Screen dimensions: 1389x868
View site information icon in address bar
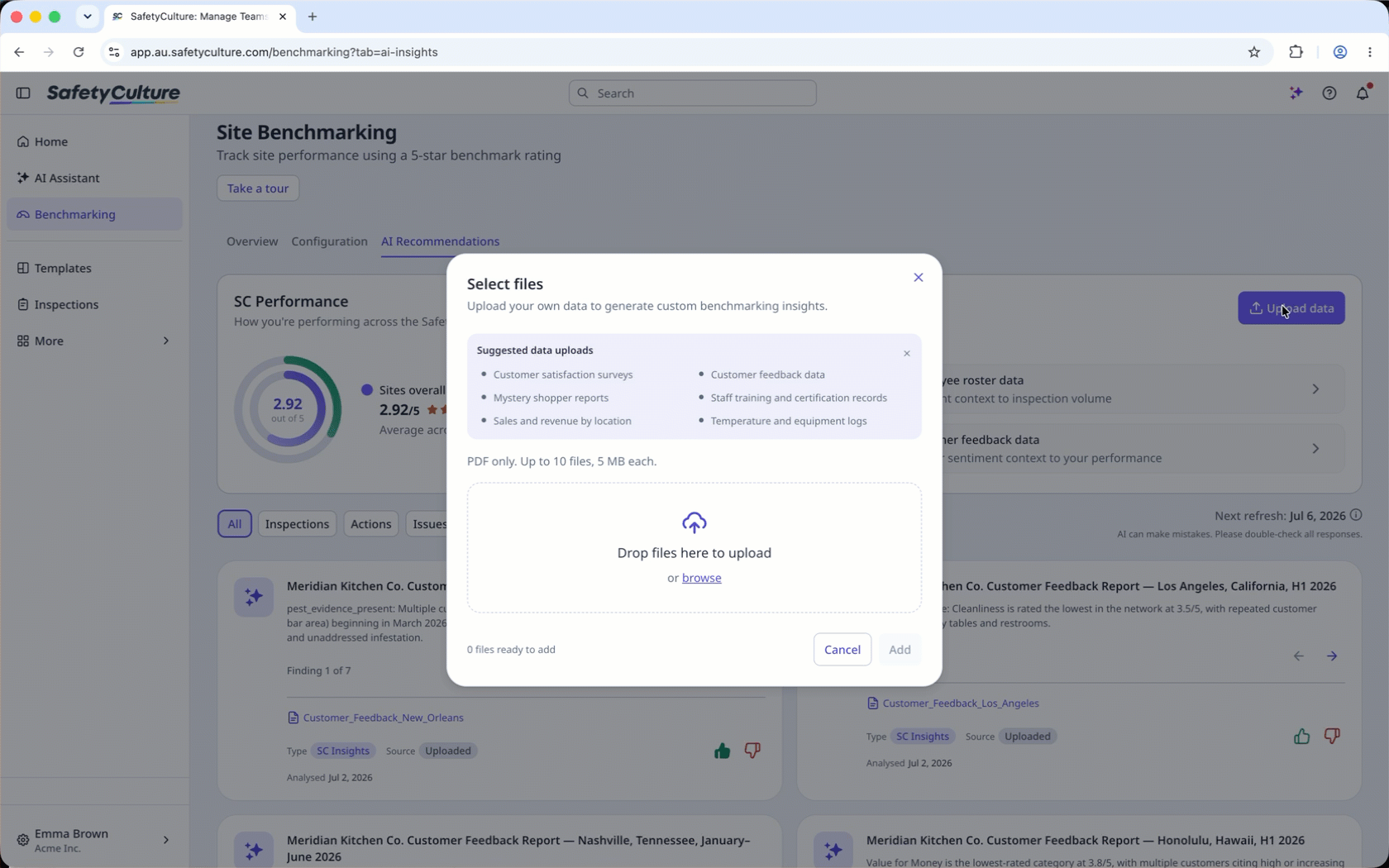[114, 52]
